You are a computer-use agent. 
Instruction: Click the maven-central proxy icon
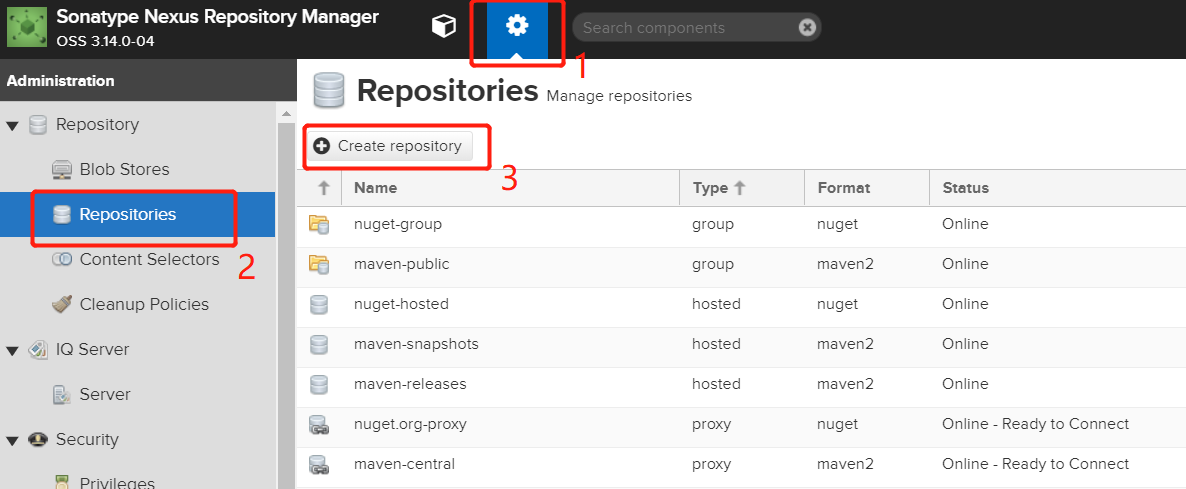[x=319, y=465]
